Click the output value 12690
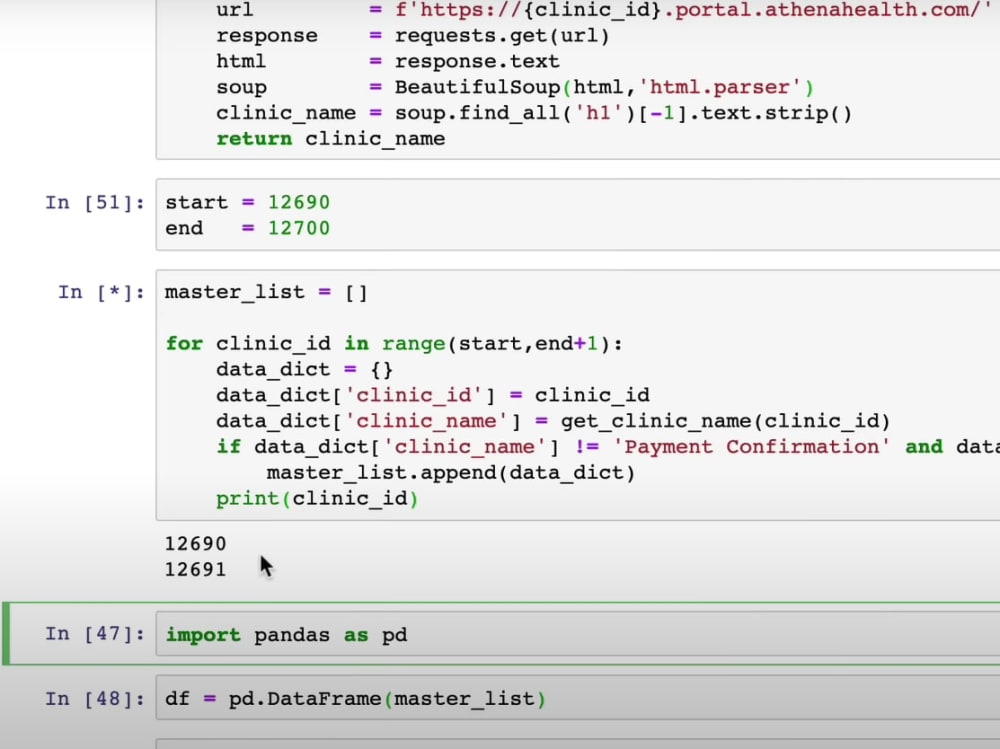The width and height of the screenshot is (1000, 749). point(195,544)
